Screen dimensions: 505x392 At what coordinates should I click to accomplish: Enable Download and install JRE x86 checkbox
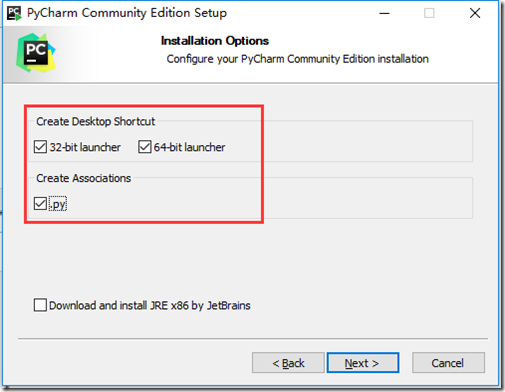[x=40, y=305]
